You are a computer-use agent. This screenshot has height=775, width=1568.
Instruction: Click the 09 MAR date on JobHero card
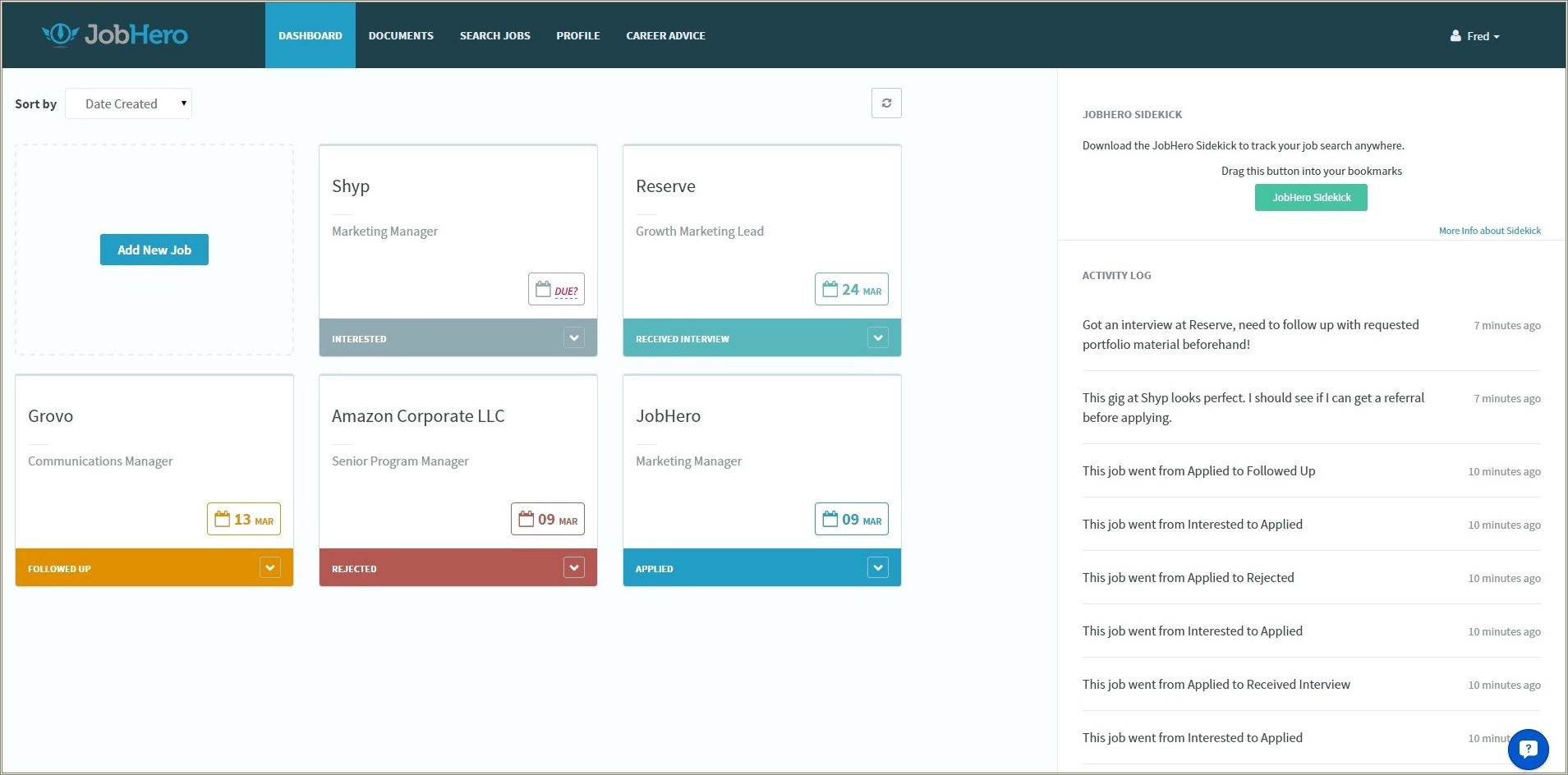(851, 520)
